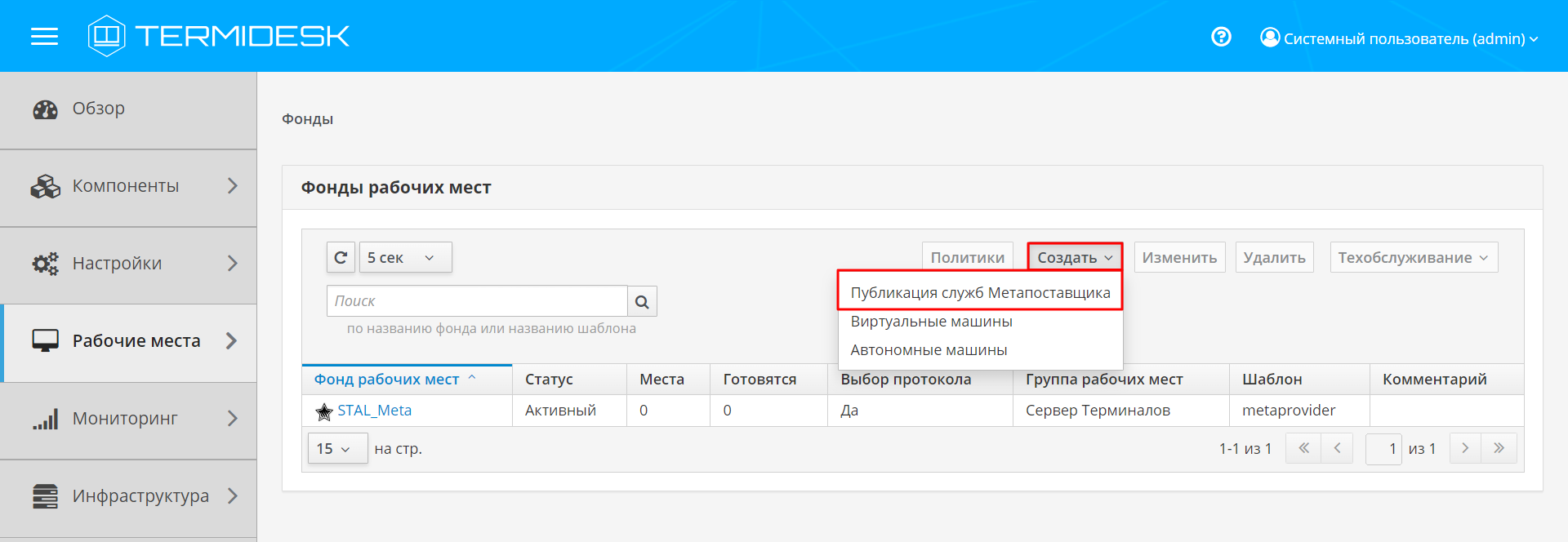Image resolution: width=1568 pixels, height=542 pixels.
Task: Click the refresh table icon
Action: 341,257
